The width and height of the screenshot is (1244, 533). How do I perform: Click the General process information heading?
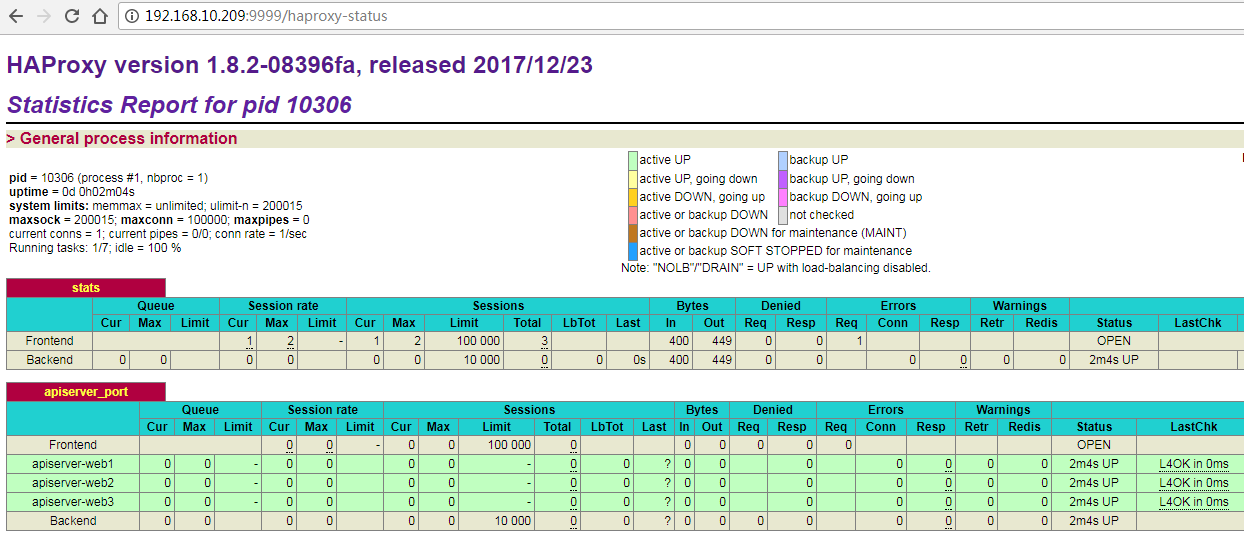tap(122, 139)
